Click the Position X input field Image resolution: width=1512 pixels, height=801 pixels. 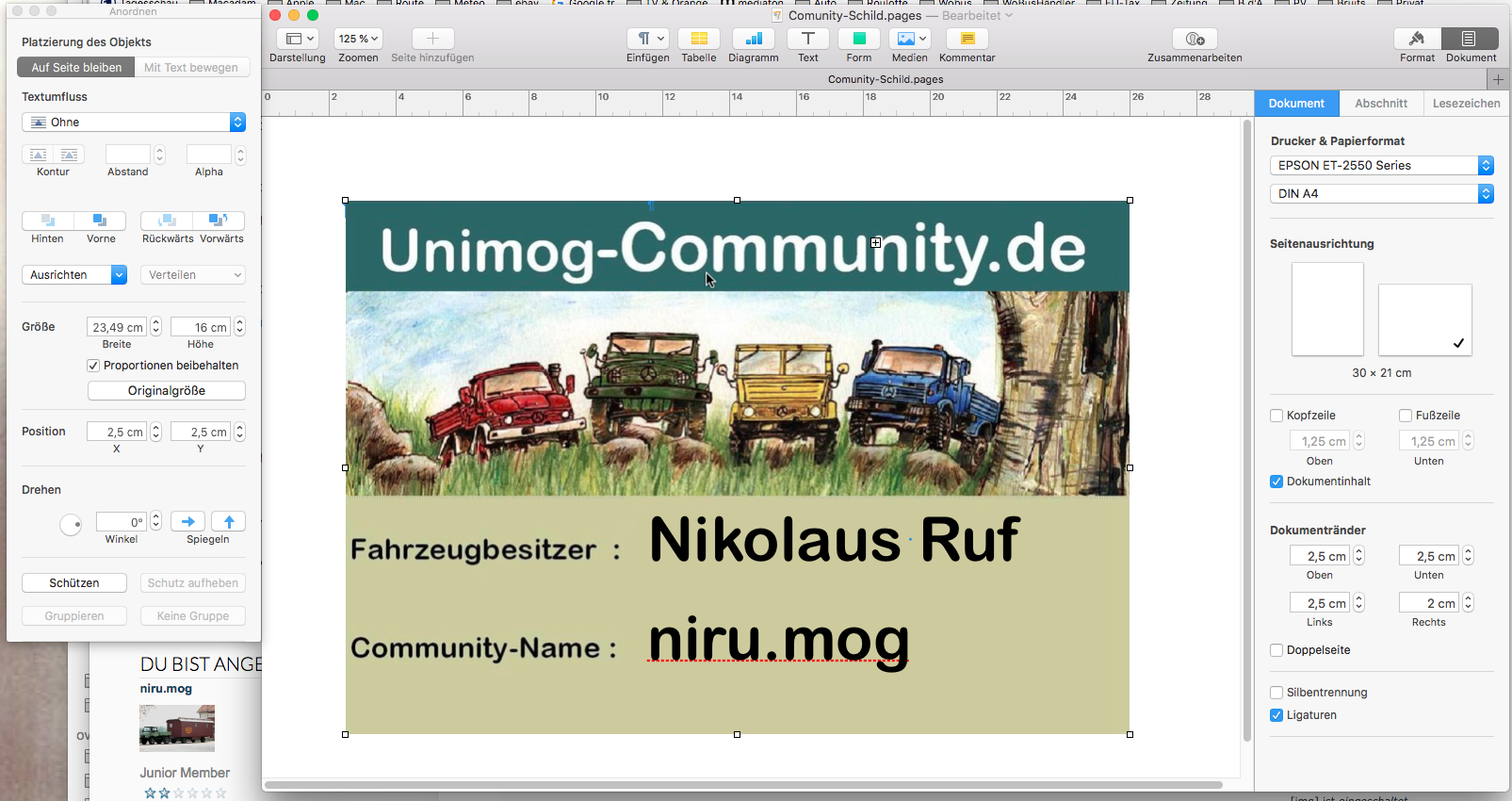117,432
